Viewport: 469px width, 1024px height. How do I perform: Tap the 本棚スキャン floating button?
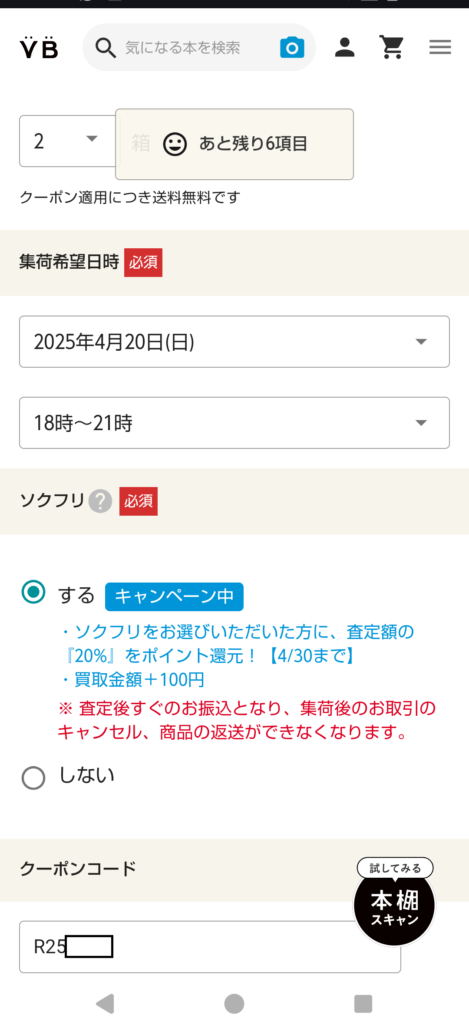point(394,901)
